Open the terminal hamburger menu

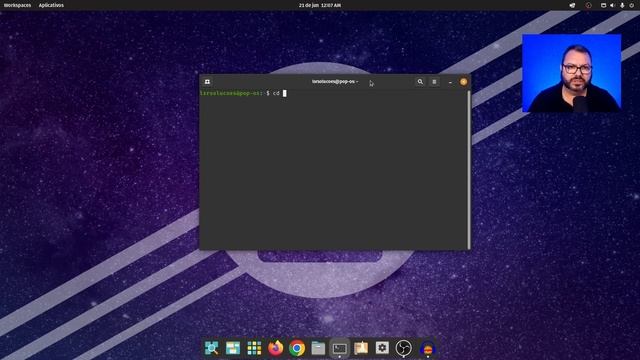point(434,82)
